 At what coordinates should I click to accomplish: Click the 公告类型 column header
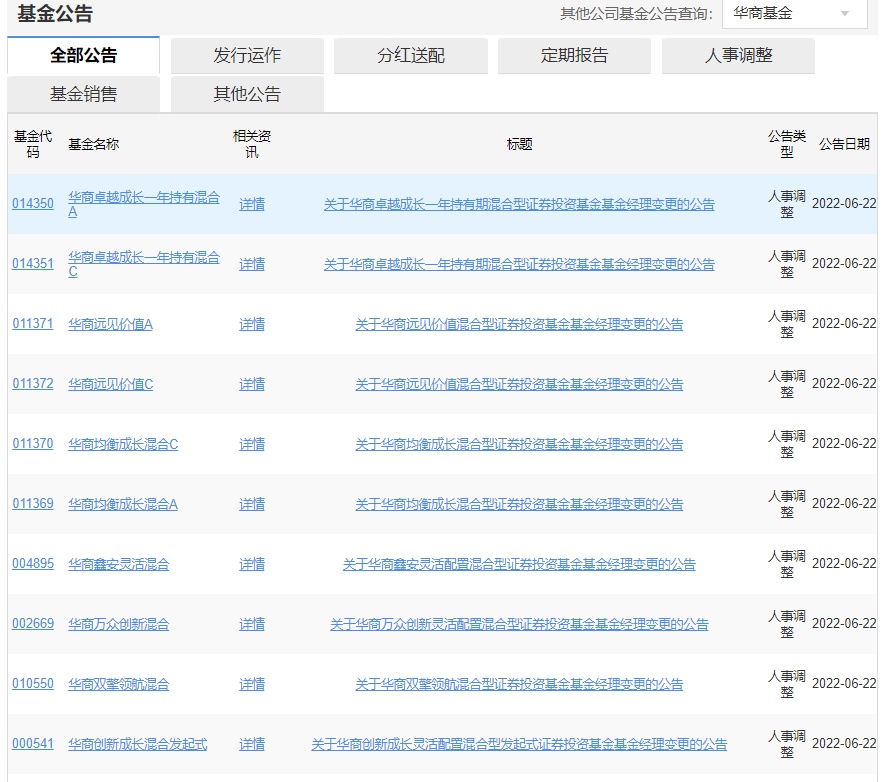(787, 144)
